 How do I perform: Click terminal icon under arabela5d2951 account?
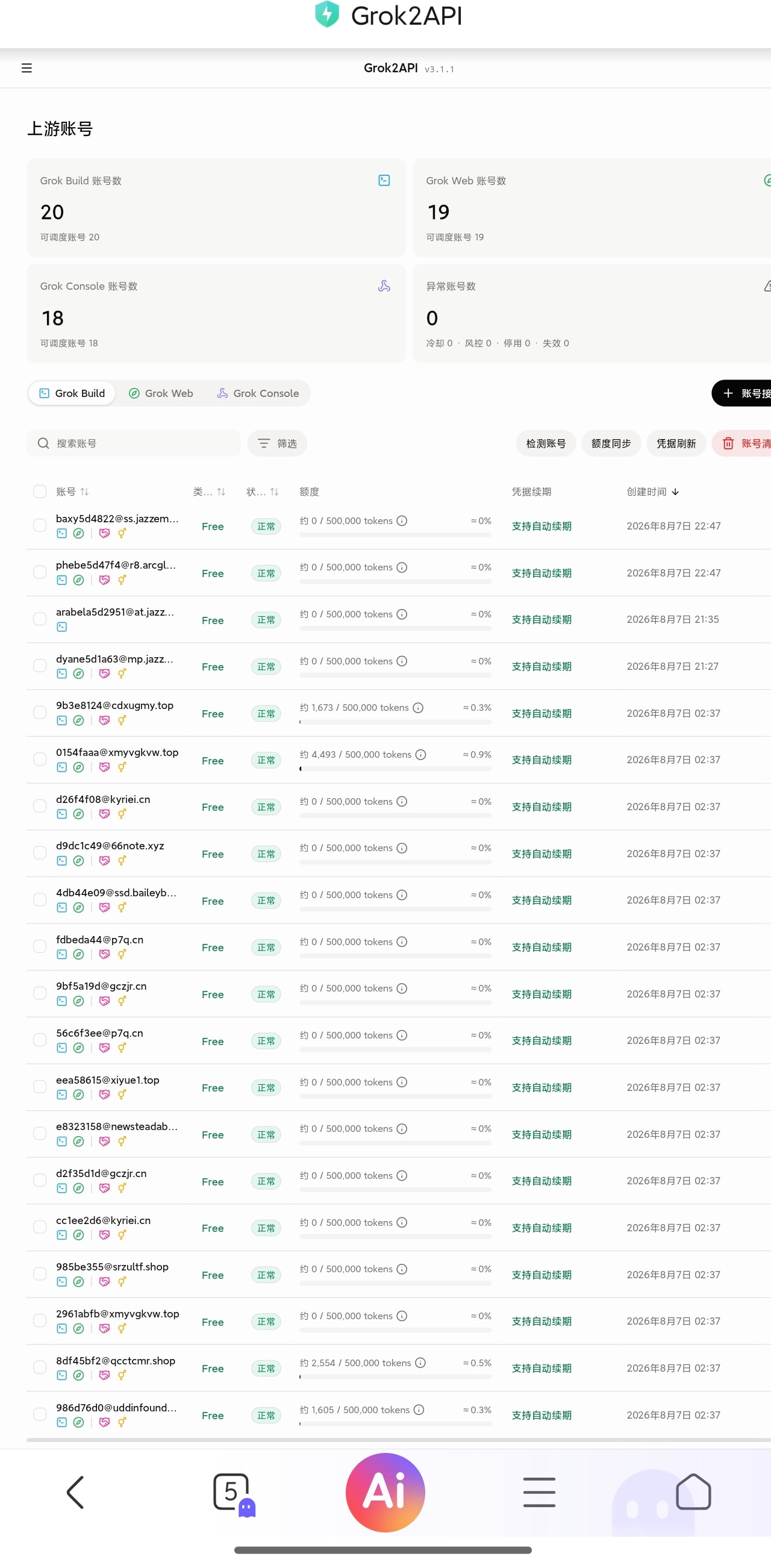(61, 627)
